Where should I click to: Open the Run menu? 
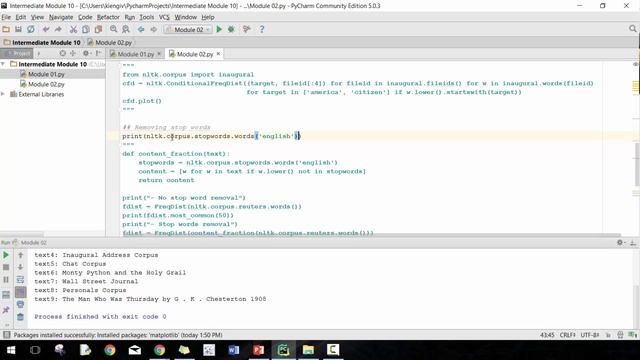click(x=130, y=17)
